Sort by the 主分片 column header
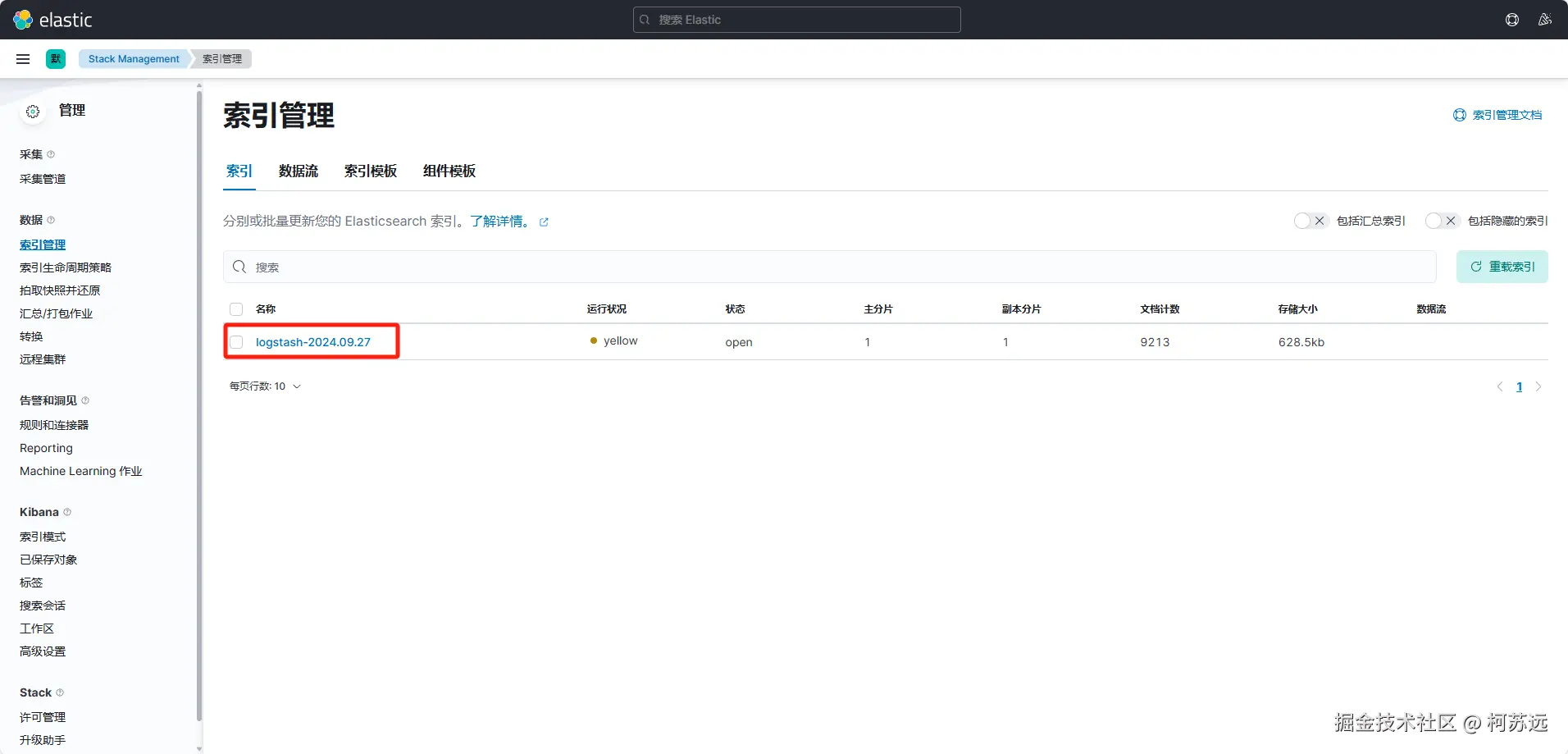This screenshot has width=1568, height=754. 878,309
